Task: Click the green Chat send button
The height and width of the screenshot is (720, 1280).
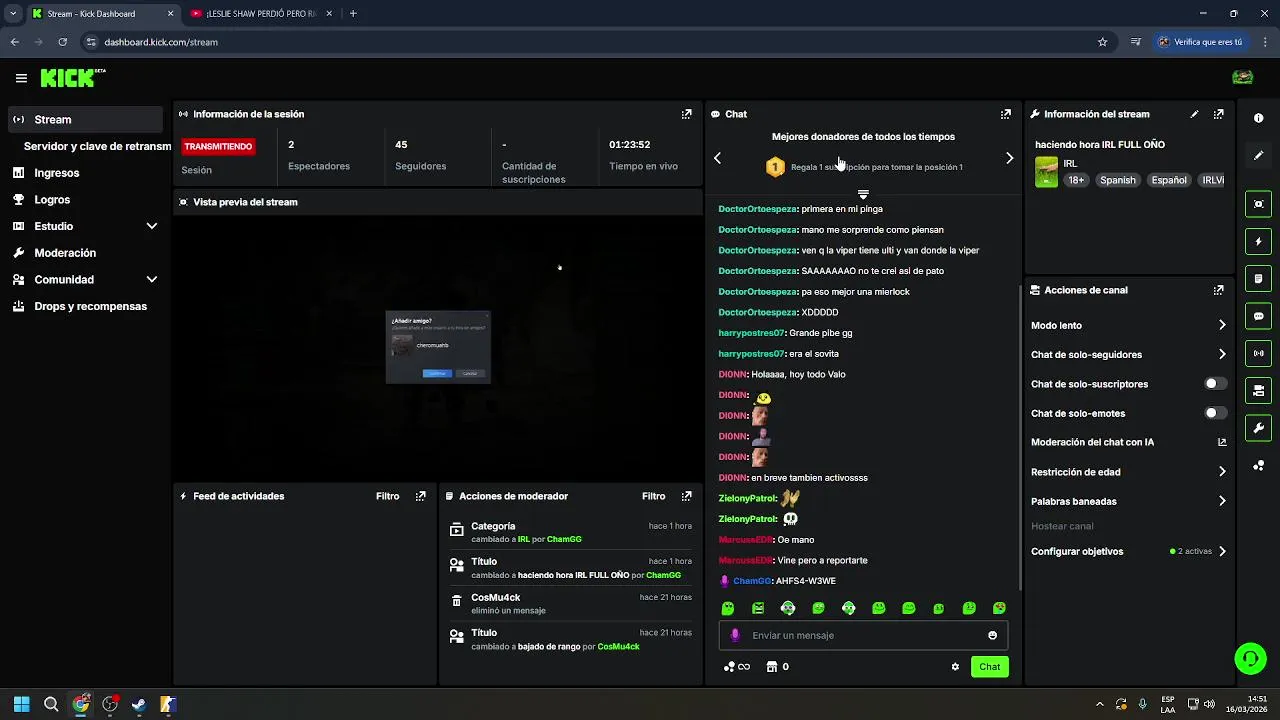Action: tap(989, 667)
